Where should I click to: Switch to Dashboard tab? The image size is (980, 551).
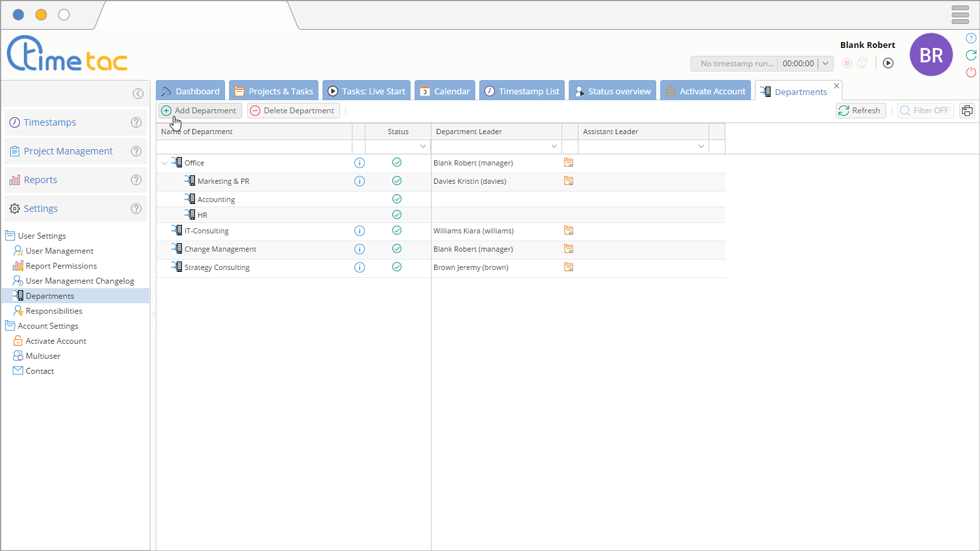(x=191, y=91)
